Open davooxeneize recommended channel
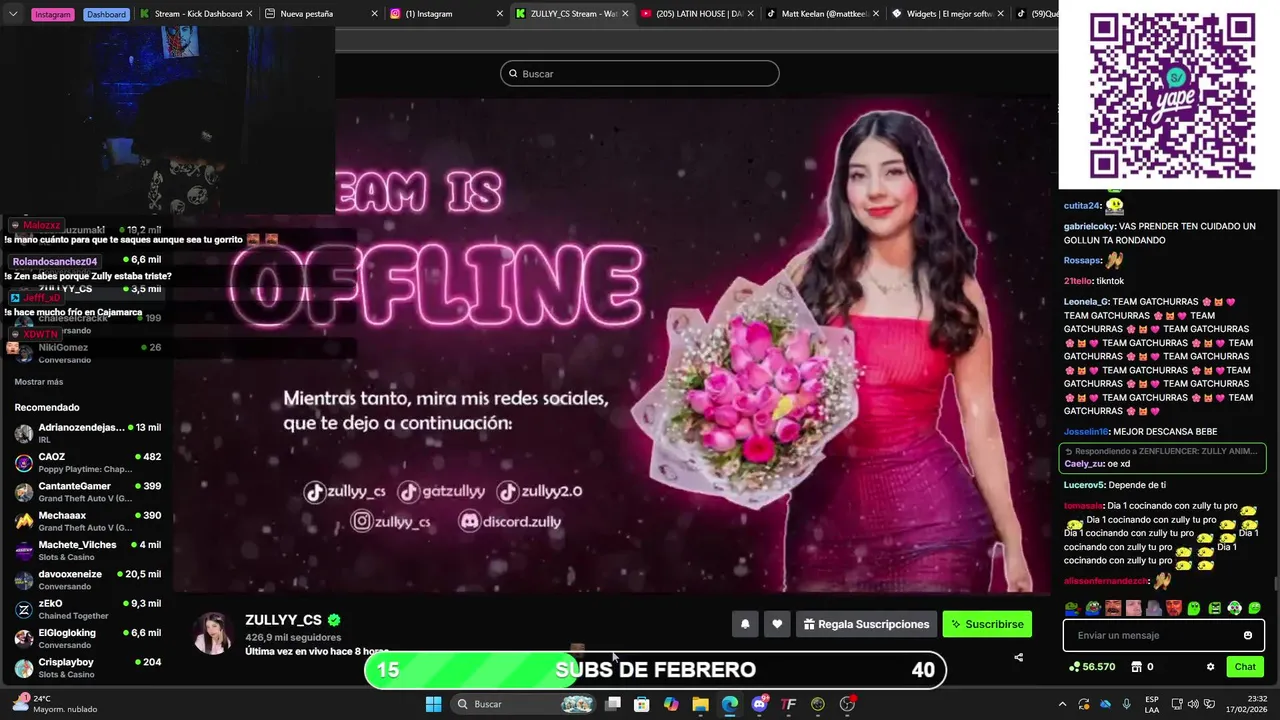1280x720 pixels. click(x=87, y=580)
